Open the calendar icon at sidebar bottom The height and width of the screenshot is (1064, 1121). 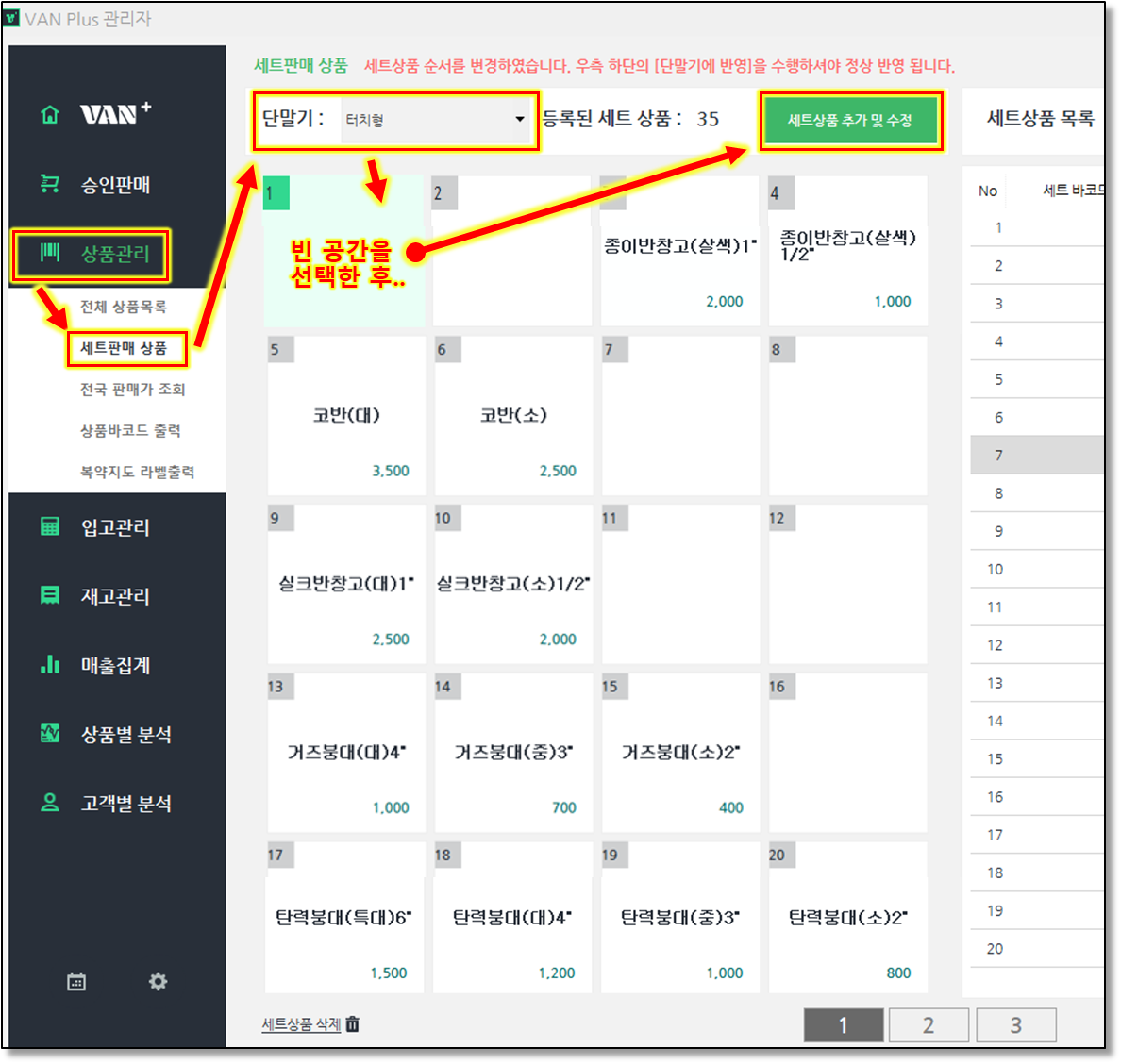coord(76,982)
